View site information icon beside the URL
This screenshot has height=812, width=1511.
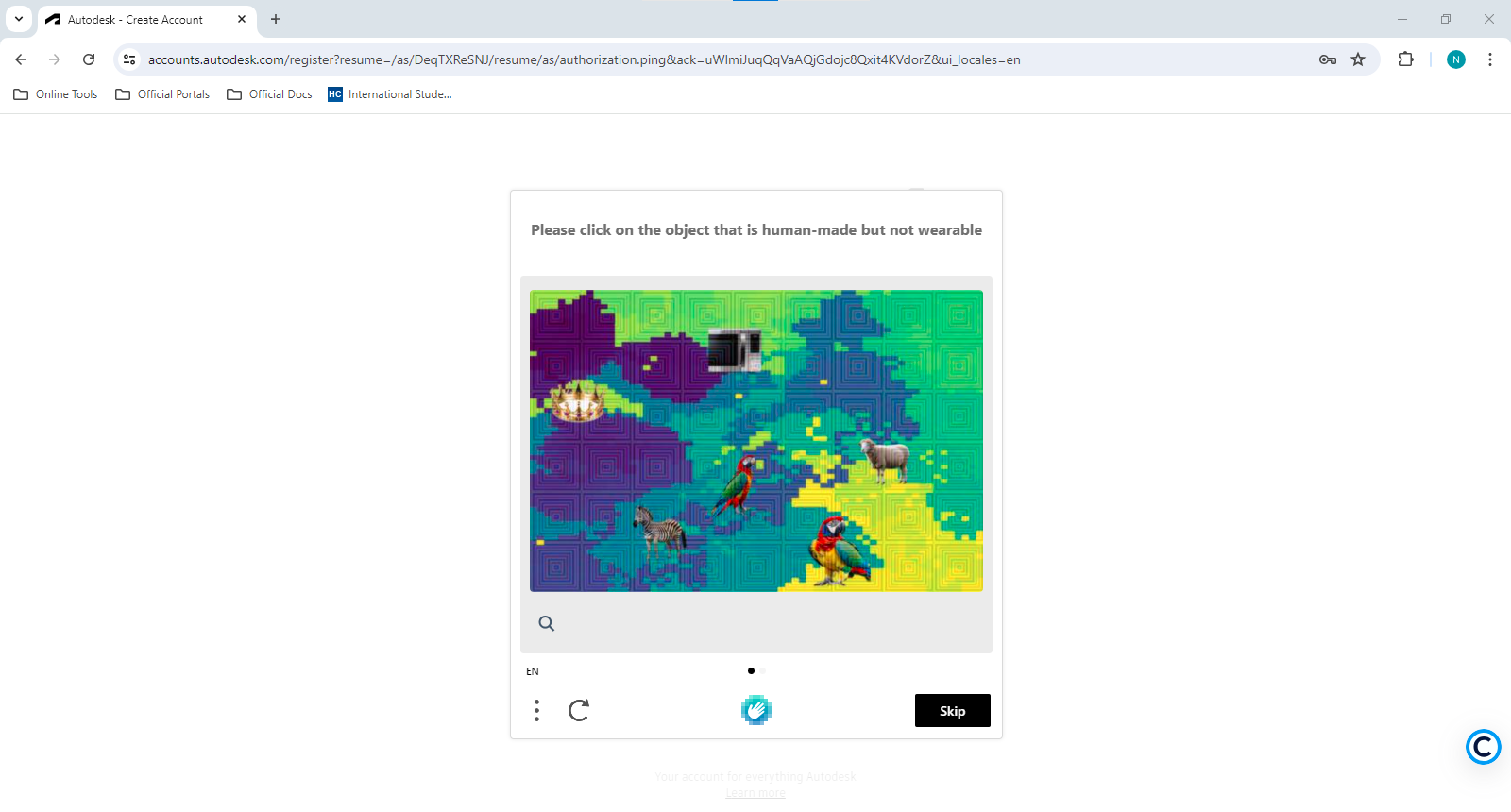coord(130,59)
